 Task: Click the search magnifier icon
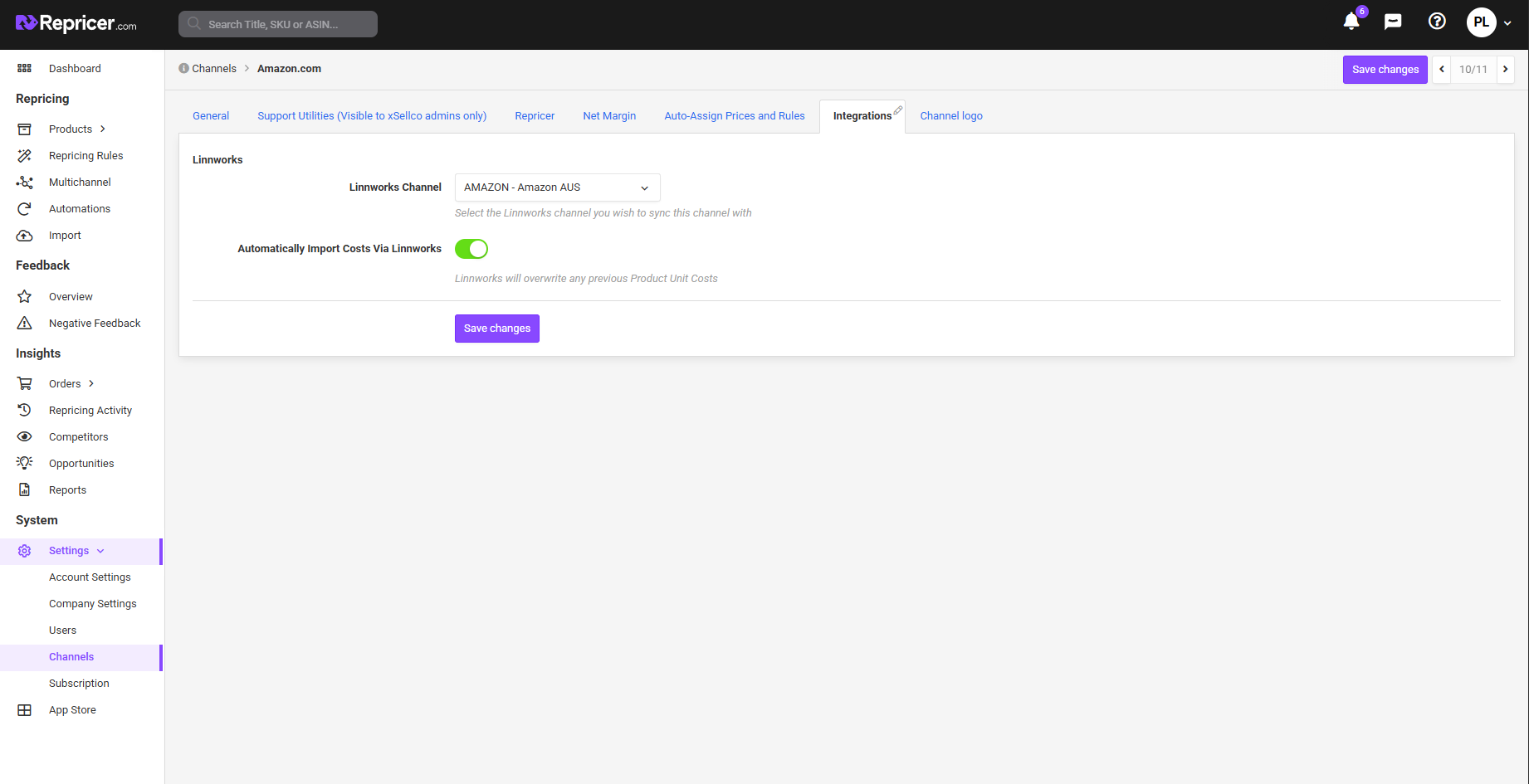194,23
